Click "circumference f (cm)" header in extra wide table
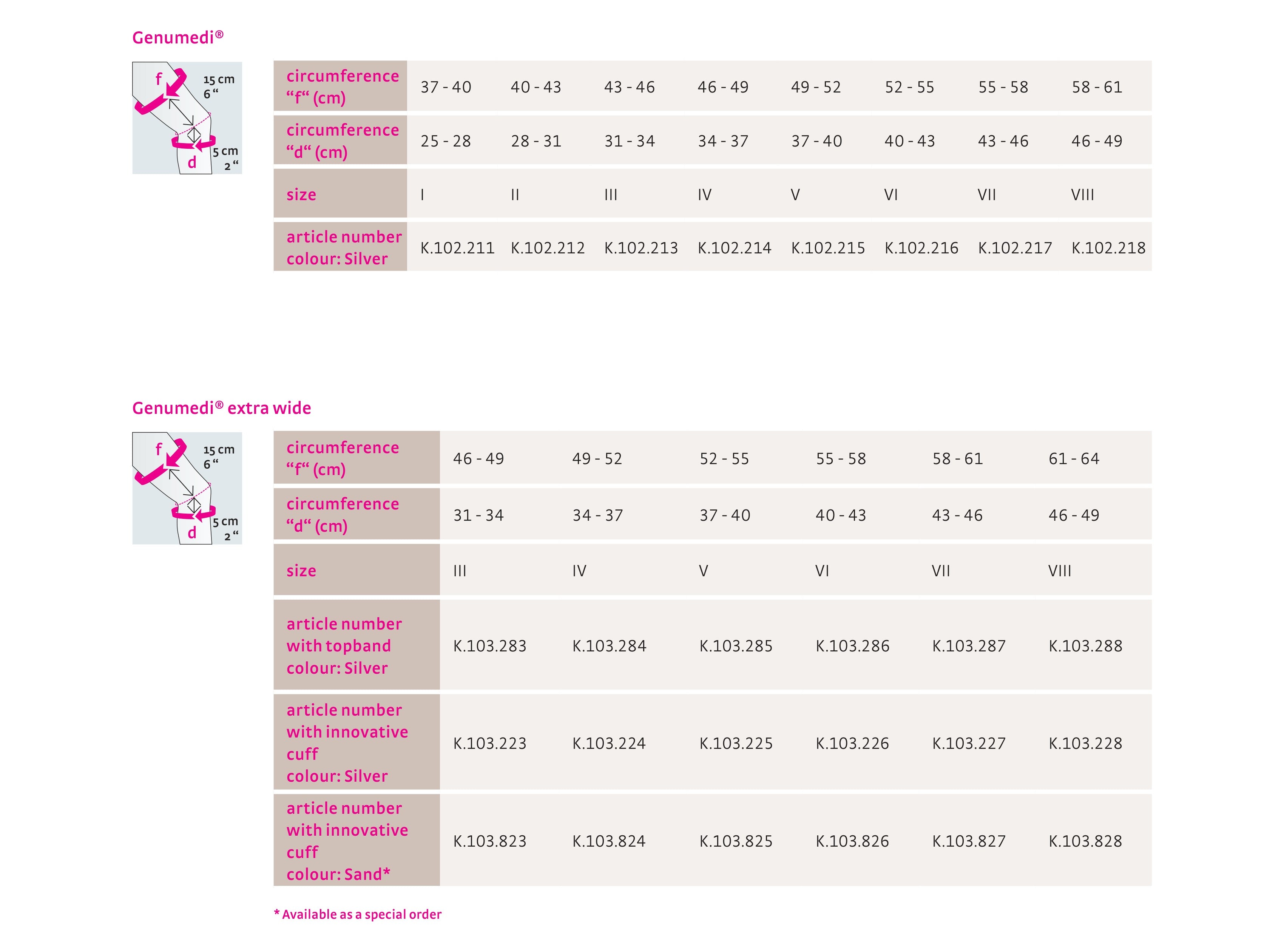This screenshot has height=952, width=1284. pos(357,458)
